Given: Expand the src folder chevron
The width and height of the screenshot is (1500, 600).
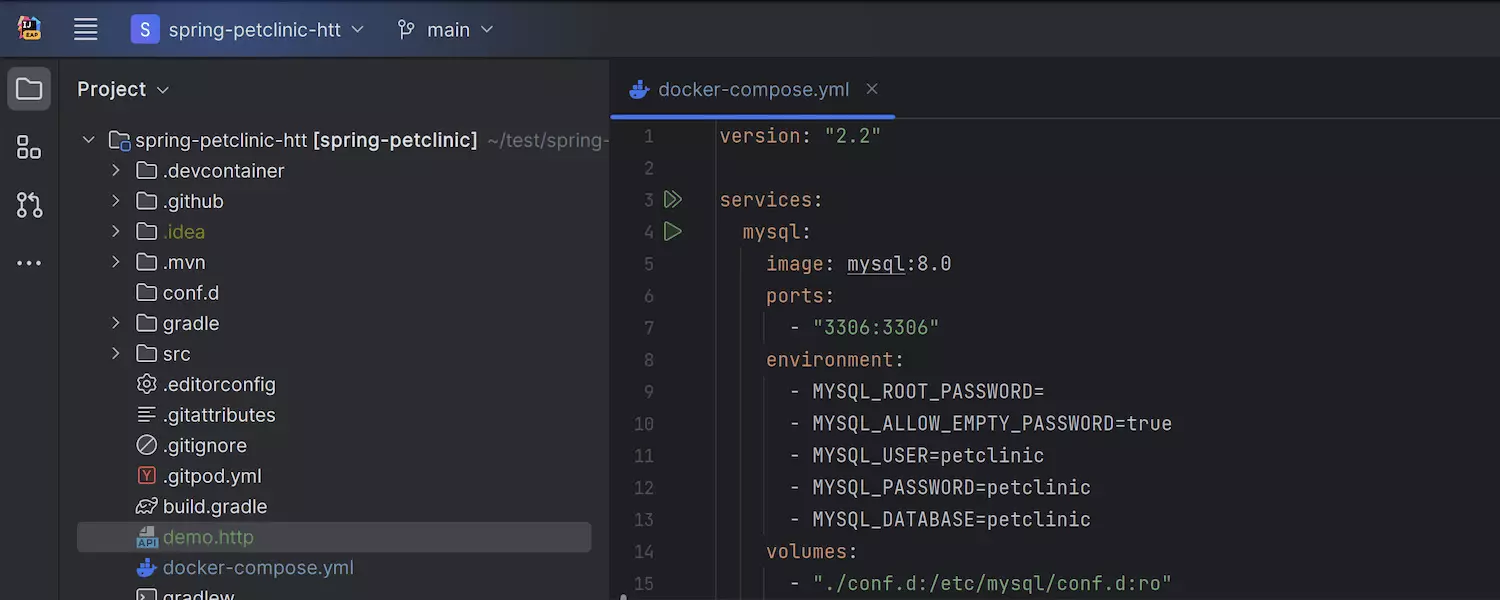Looking at the screenshot, I should point(116,354).
